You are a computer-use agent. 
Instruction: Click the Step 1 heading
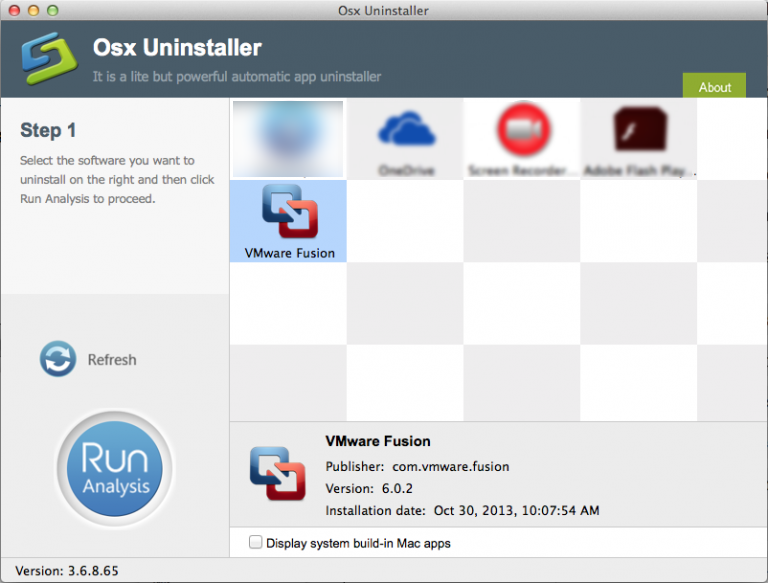(48, 130)
